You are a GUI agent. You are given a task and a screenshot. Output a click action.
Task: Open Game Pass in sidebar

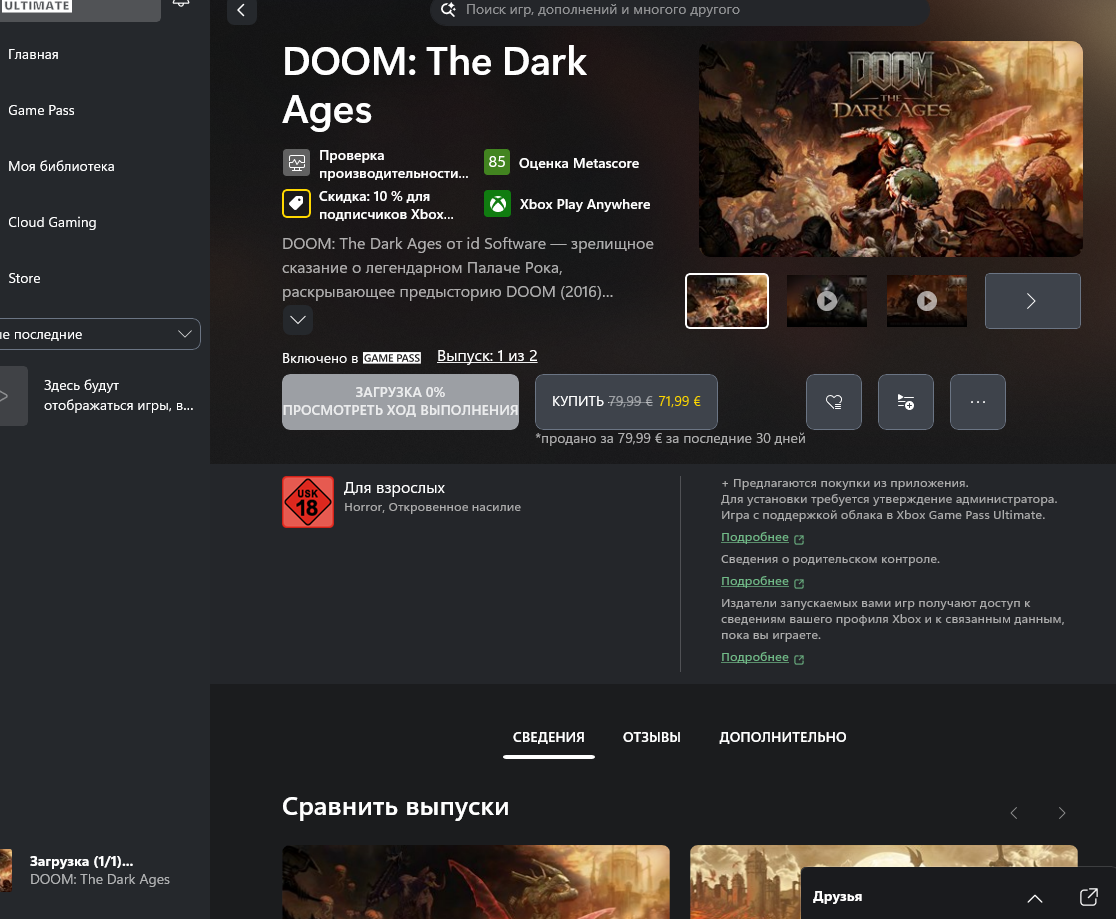click(41, 110)
